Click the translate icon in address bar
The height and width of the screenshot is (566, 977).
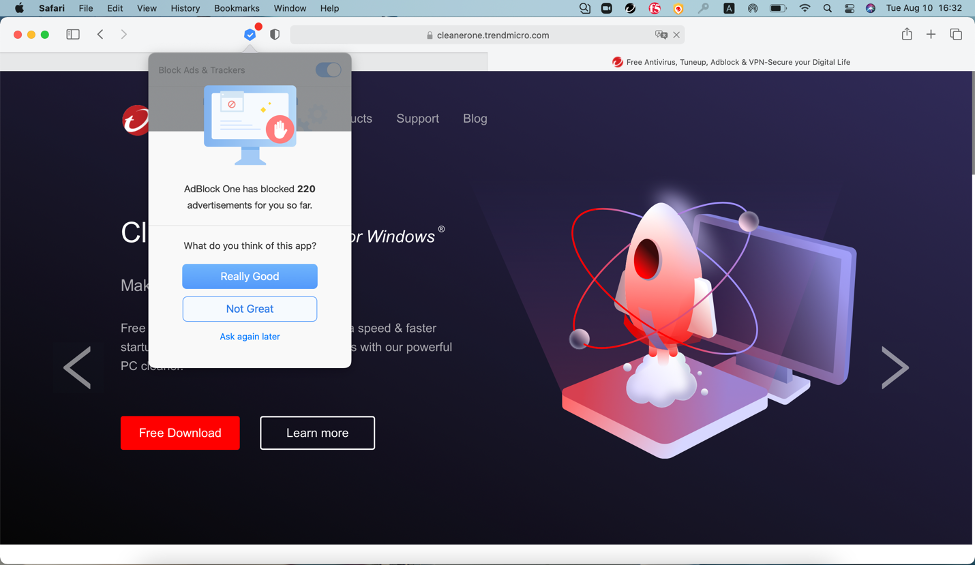[x=660, y=35]
